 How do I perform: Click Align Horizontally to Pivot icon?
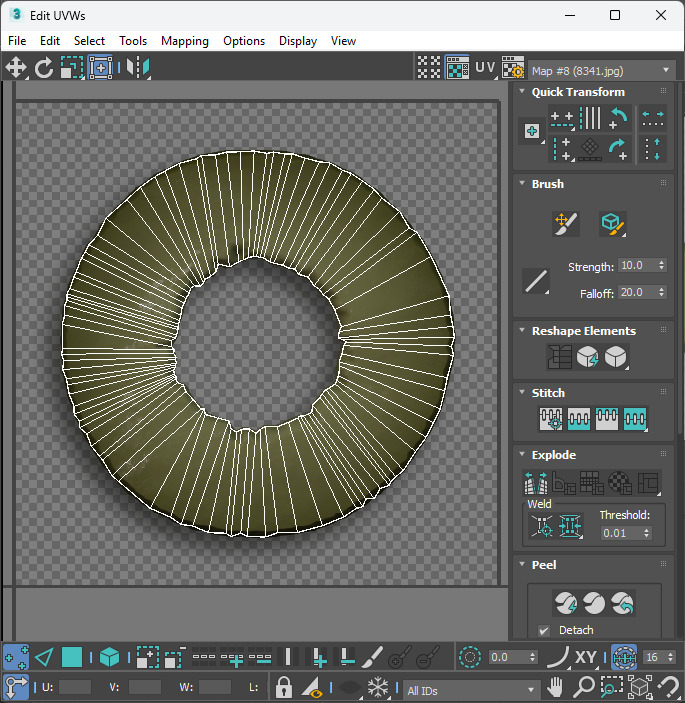click(x=562, y=119)
